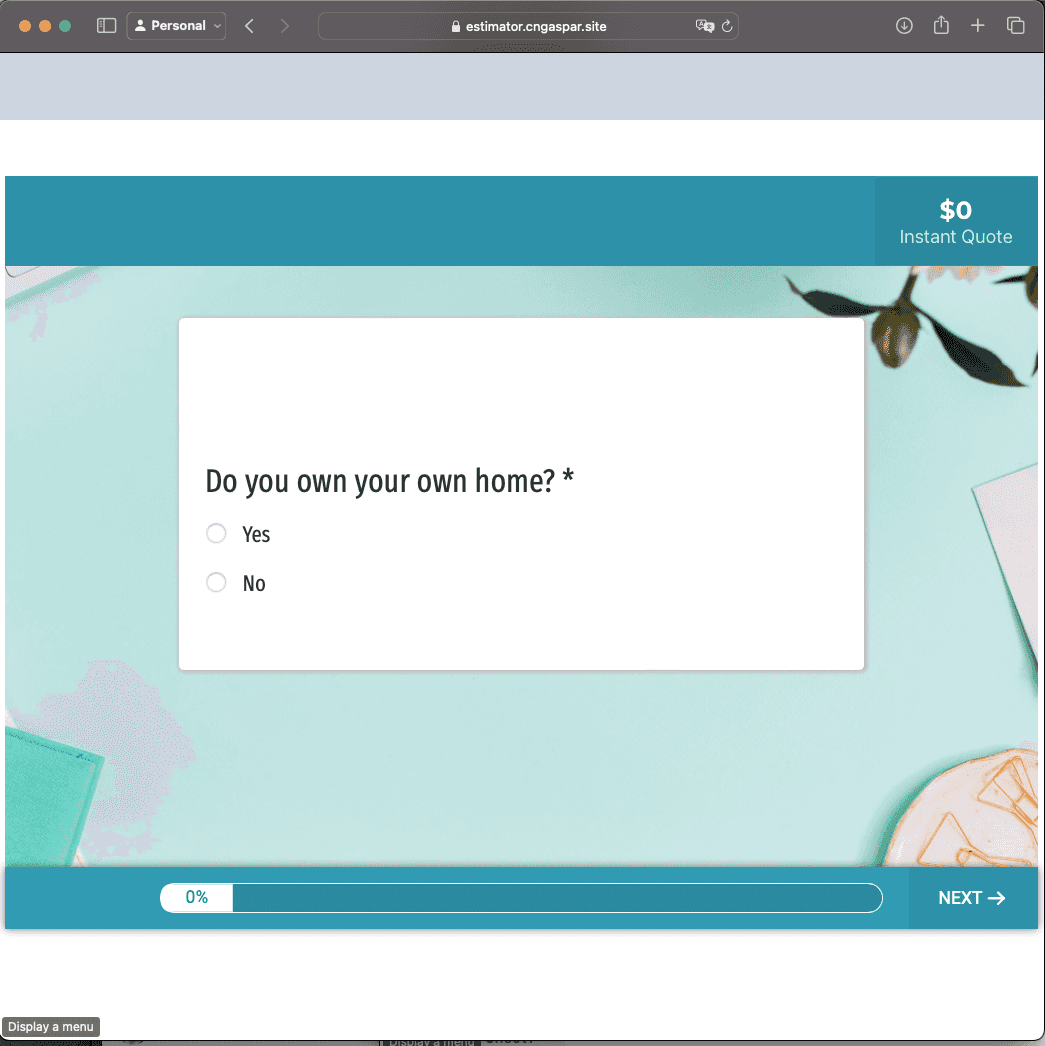
Task: Open a new tab
Action: click(978, 26)
